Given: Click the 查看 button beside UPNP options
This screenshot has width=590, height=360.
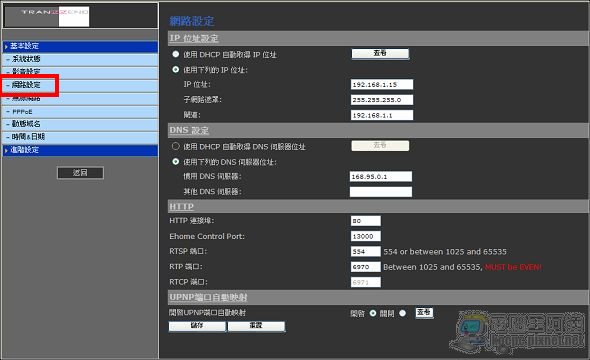Looking at the screenshot, I should pyautogui.click(x=424, y=313).
